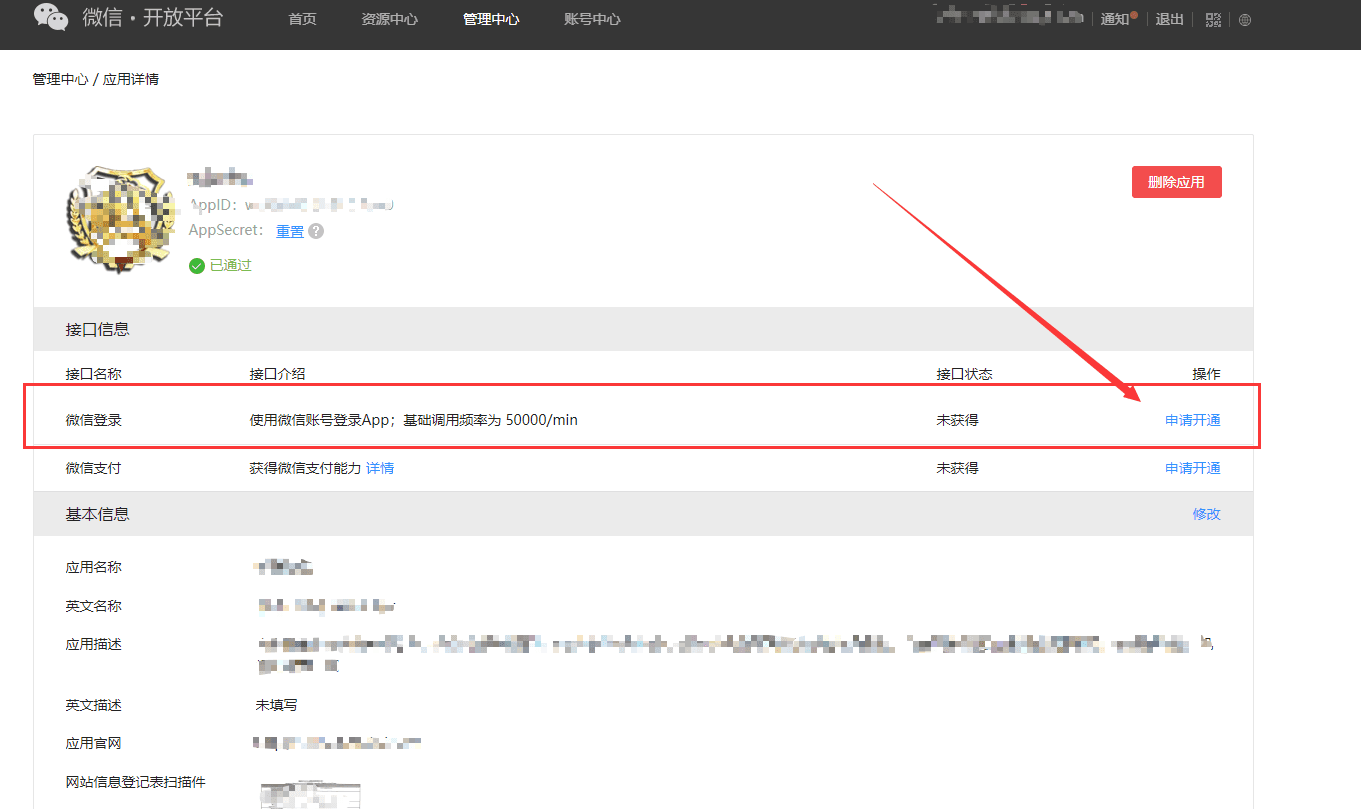1361x809 pixels.
Task: Click 接口介绍 column header
Action: click(277, 374)
